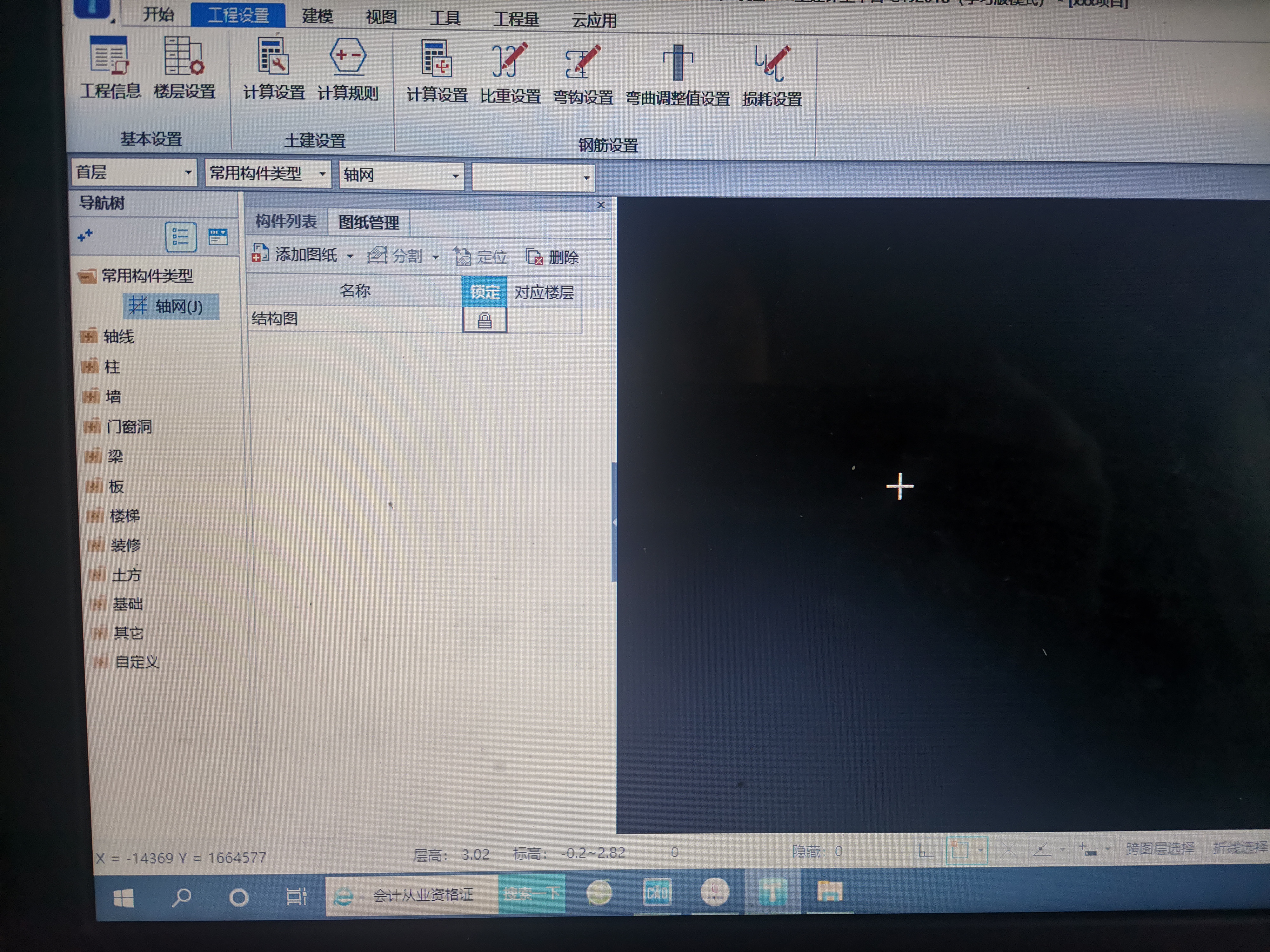Open Windows taskbar search
Image resolution: width=1270 pixels, height=952 pixels.
[x=181, y=897]
